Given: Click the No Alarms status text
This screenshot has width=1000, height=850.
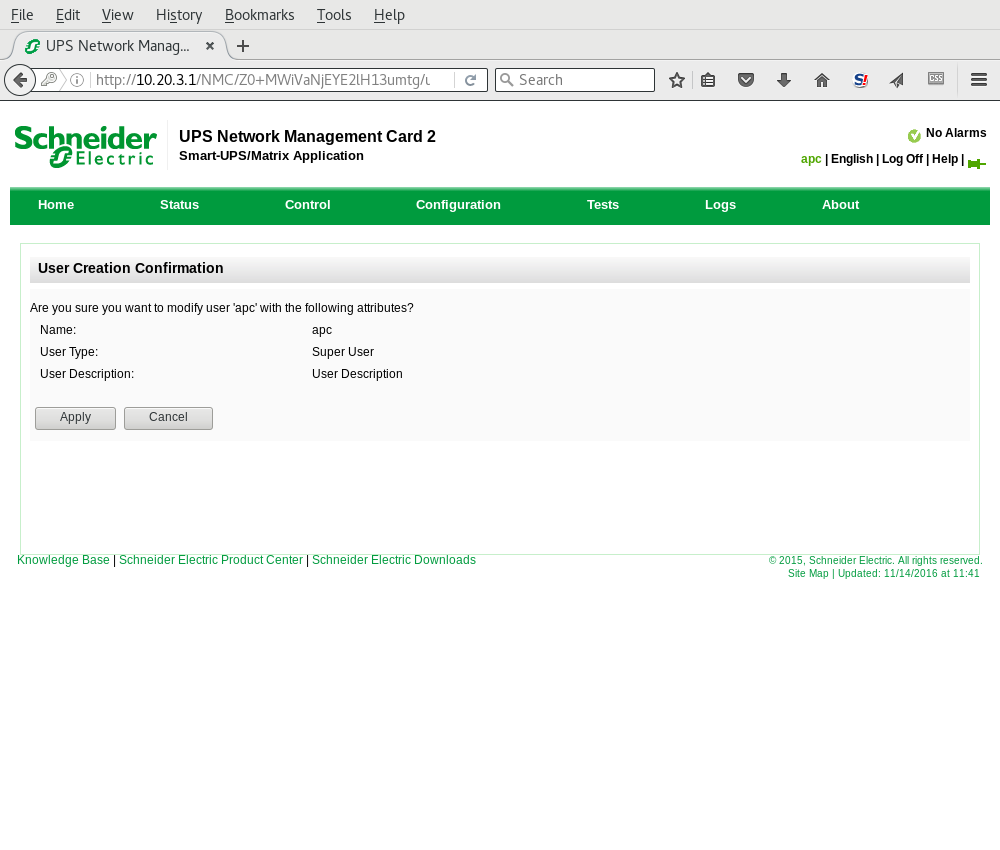Looking at the screenshot, I should [955, 133].
